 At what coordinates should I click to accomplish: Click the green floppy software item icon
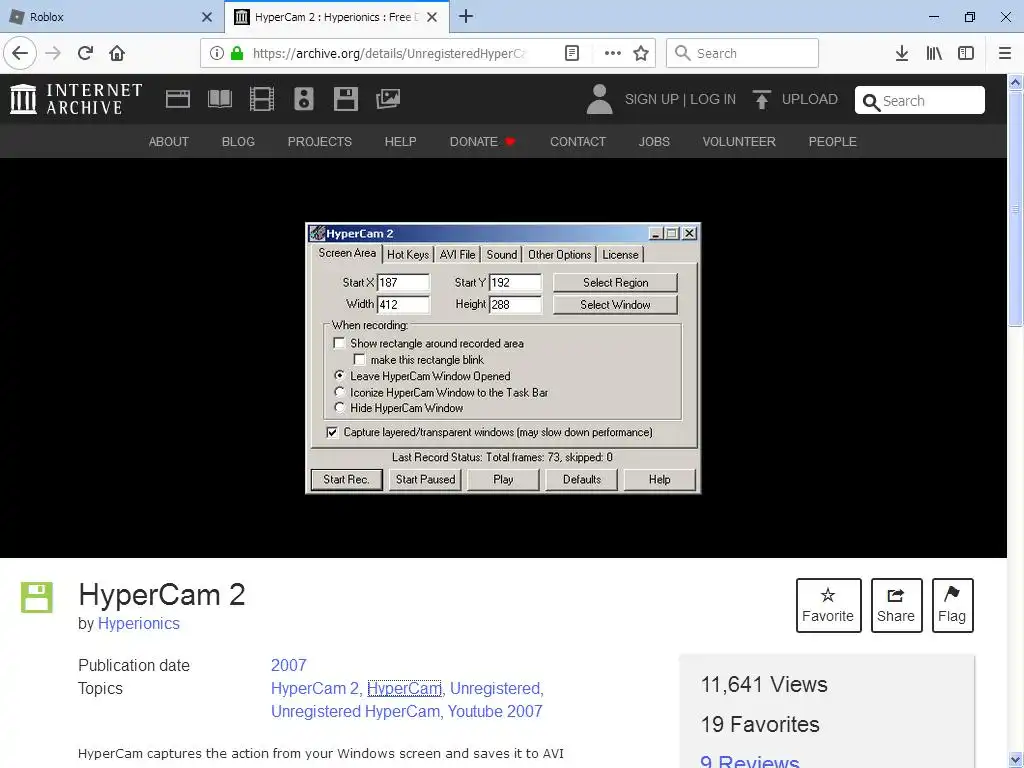(x=37, y=597)
